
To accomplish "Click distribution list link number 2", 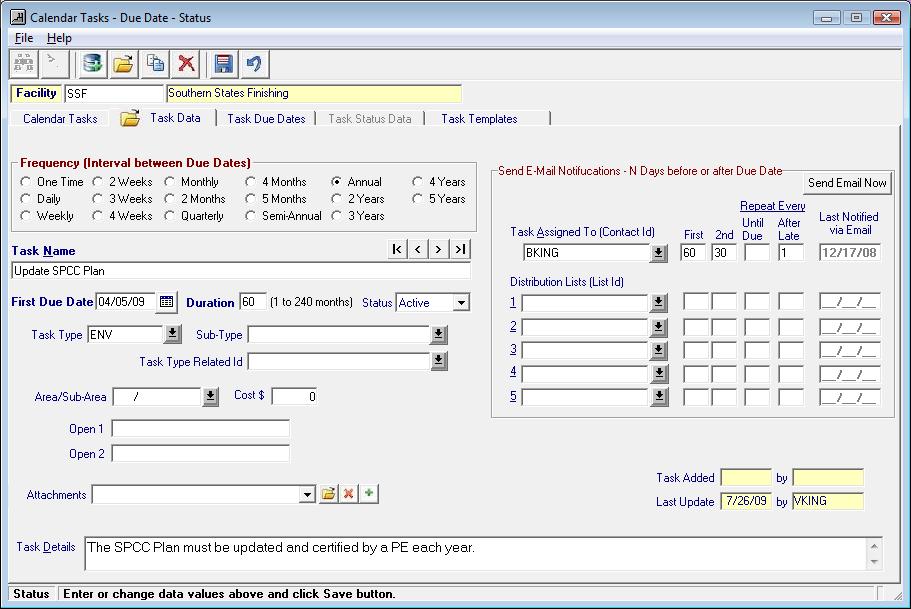I will point(513,326).
